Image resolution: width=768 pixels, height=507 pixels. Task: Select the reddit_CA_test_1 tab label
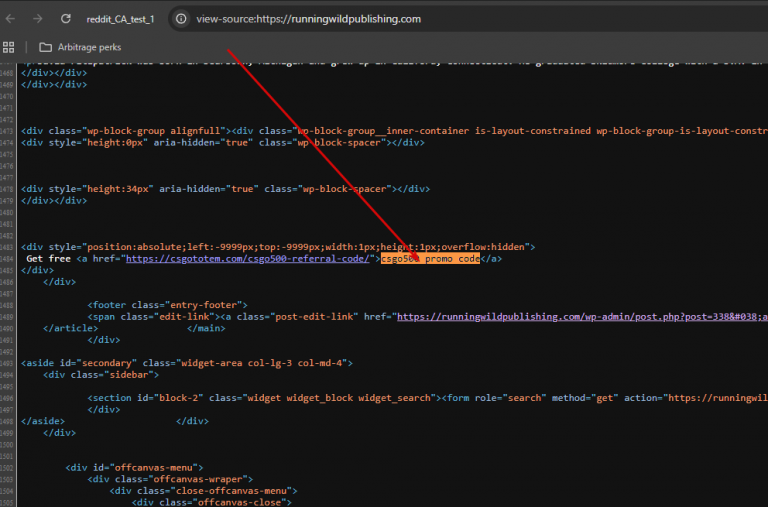point(120,19)
